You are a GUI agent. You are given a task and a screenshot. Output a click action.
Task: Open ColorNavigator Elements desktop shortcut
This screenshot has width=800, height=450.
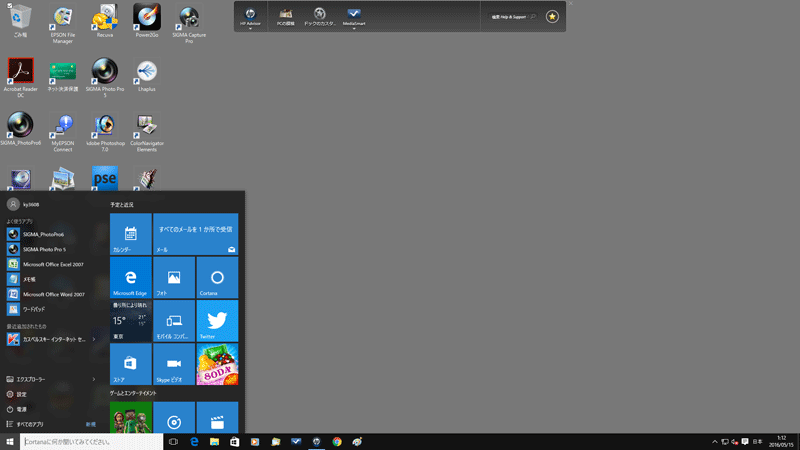click(147, 132)
